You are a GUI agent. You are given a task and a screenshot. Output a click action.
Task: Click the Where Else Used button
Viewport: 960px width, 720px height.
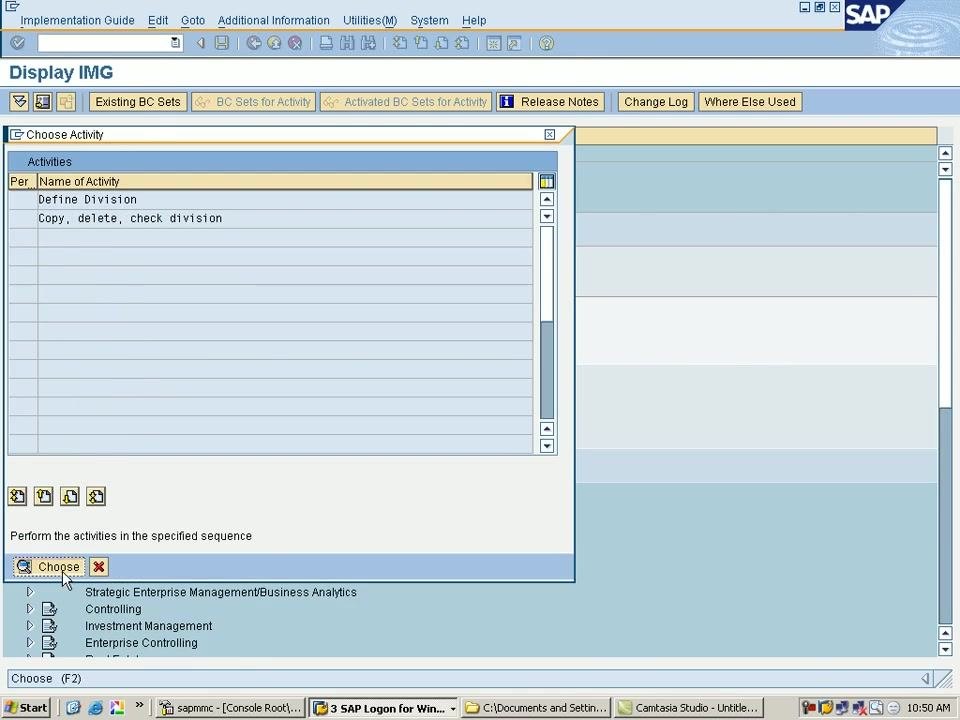pyautogui.click(x=750, y=102)
